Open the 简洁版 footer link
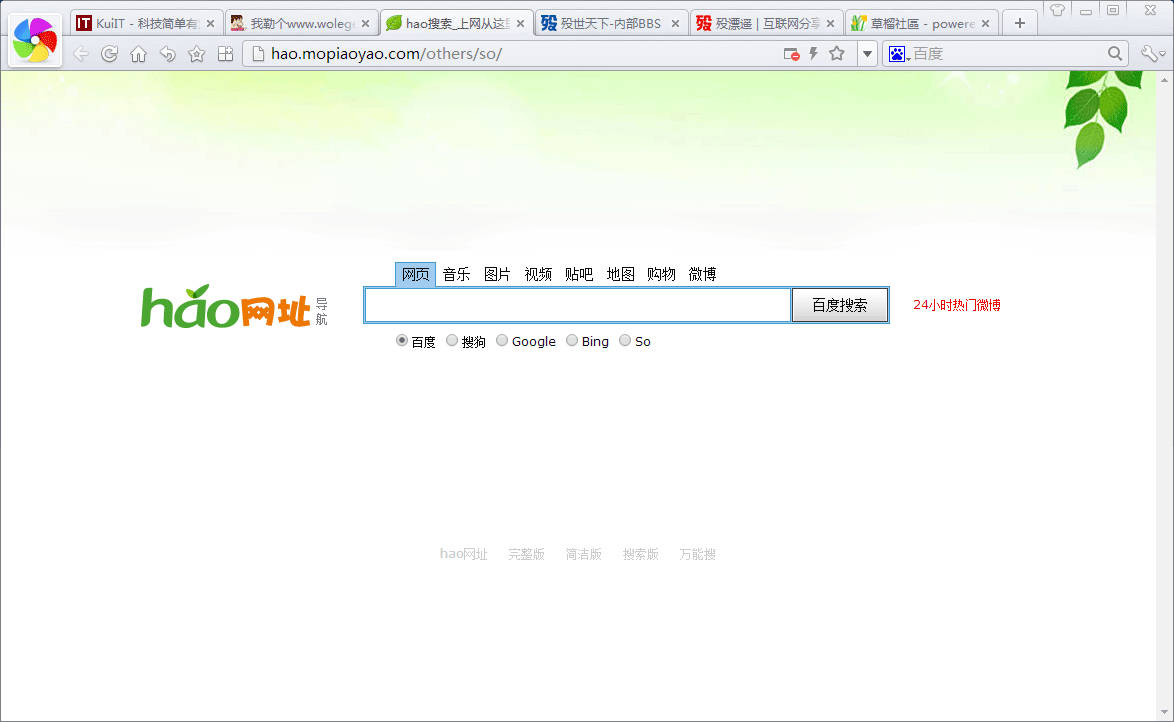This screenshot has width=1174, height=722. point(583,554)
